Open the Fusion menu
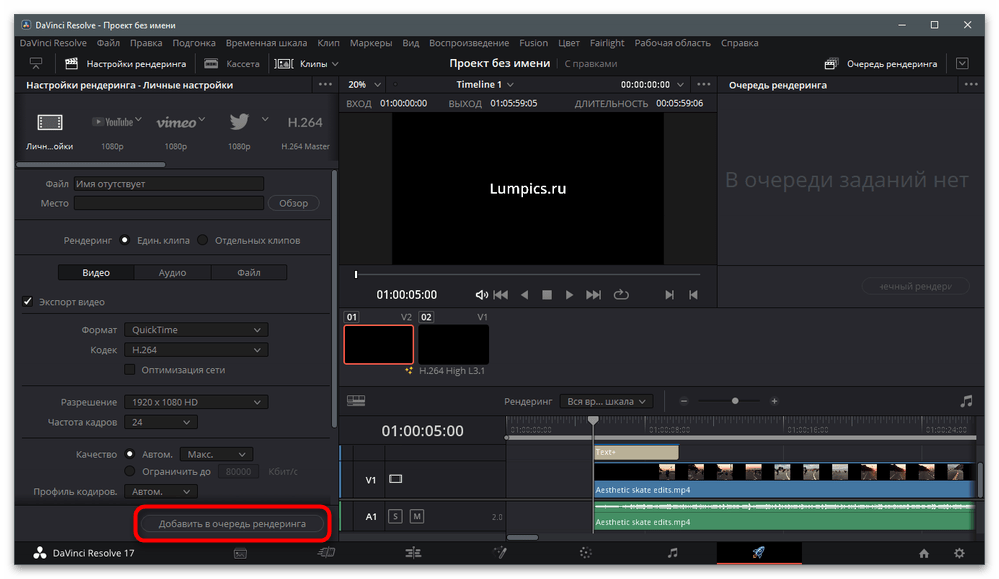999x579 pixels. pyautogui.click(x=533, y=43)
